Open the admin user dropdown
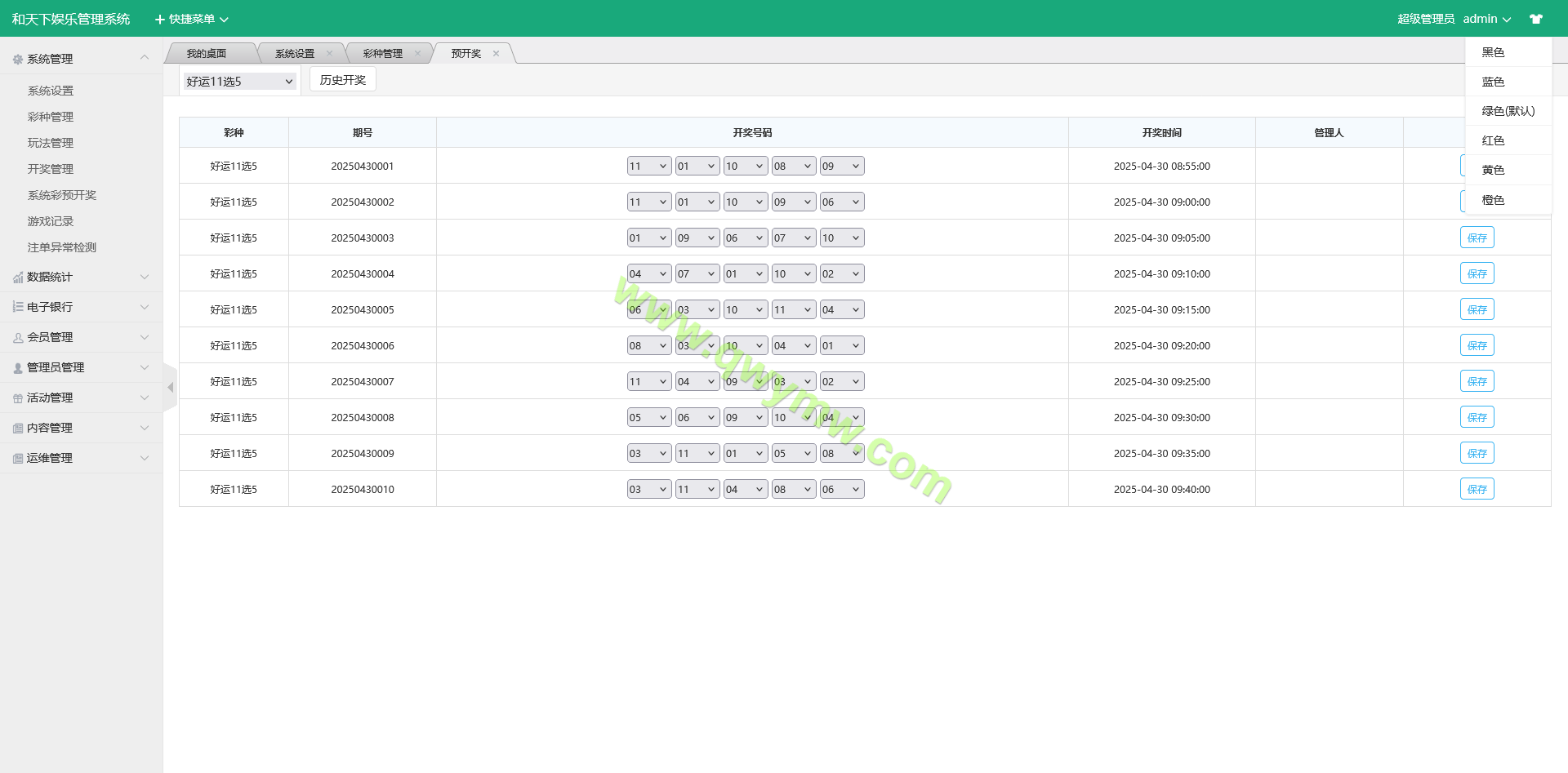 point(1486,19)
